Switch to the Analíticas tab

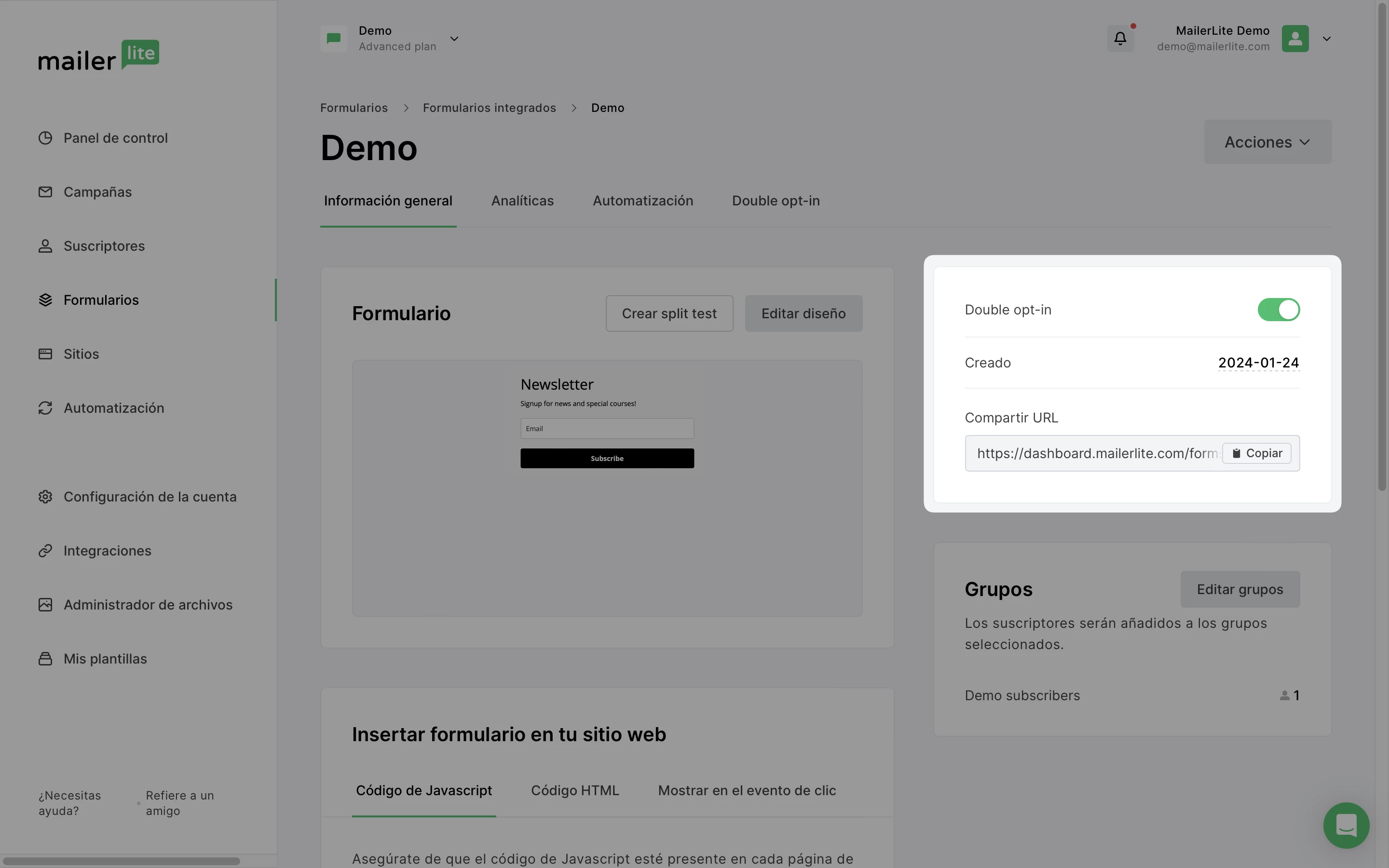point(522,201)
